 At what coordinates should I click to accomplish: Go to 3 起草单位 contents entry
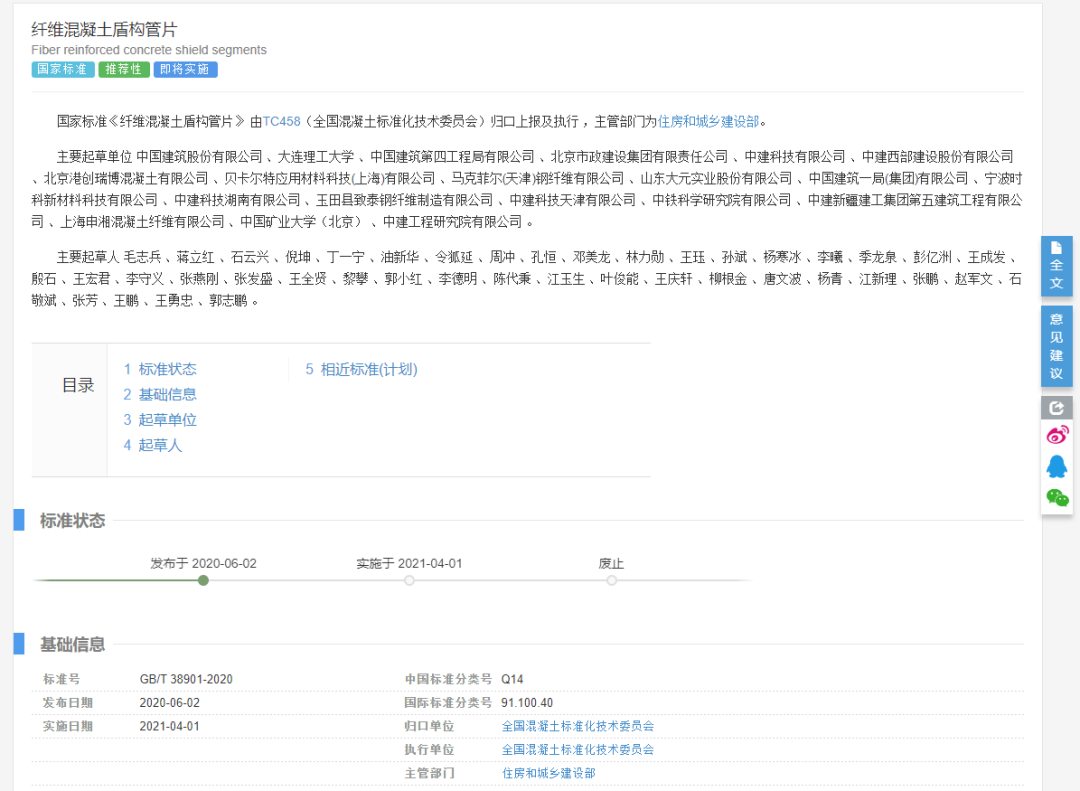pos(160,420)
